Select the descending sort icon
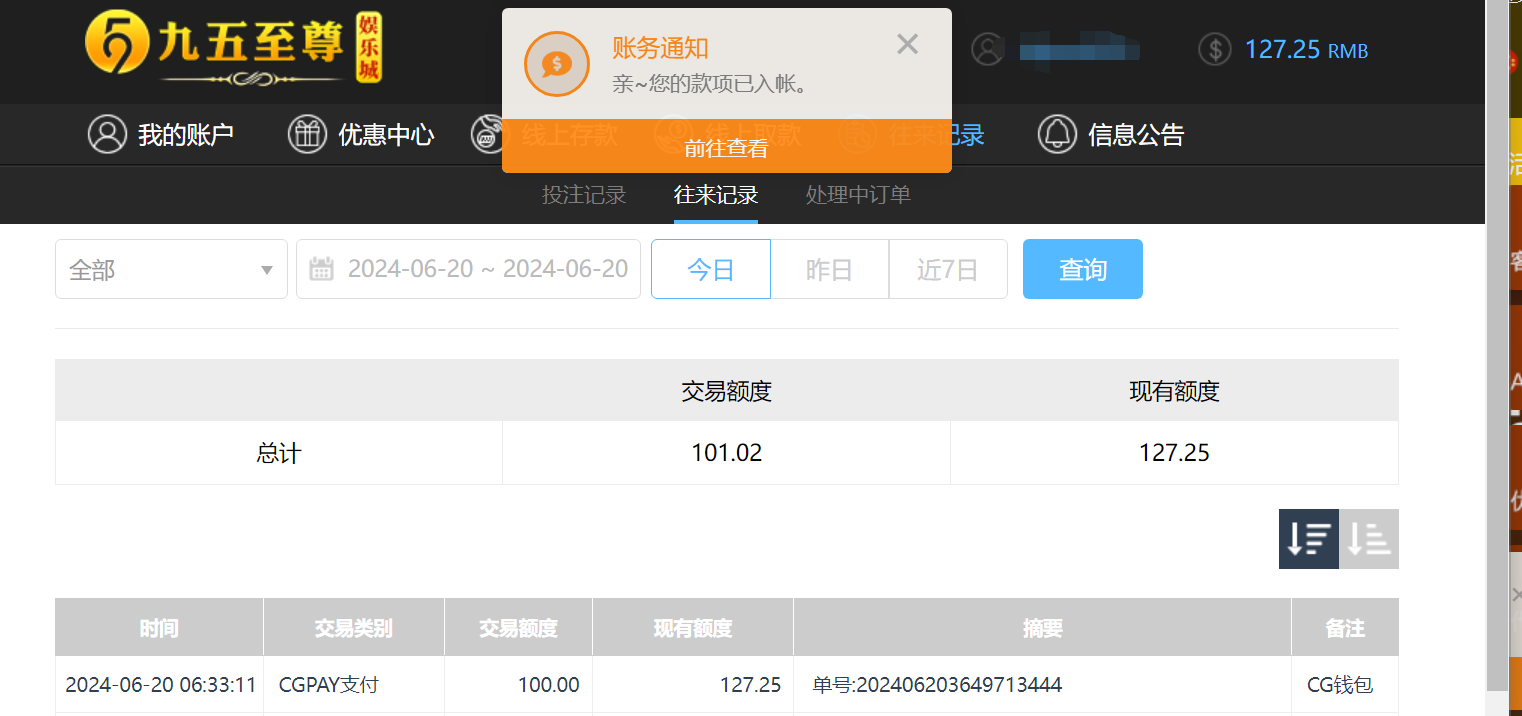The image size is (1522, 716). pos(1308,538)
